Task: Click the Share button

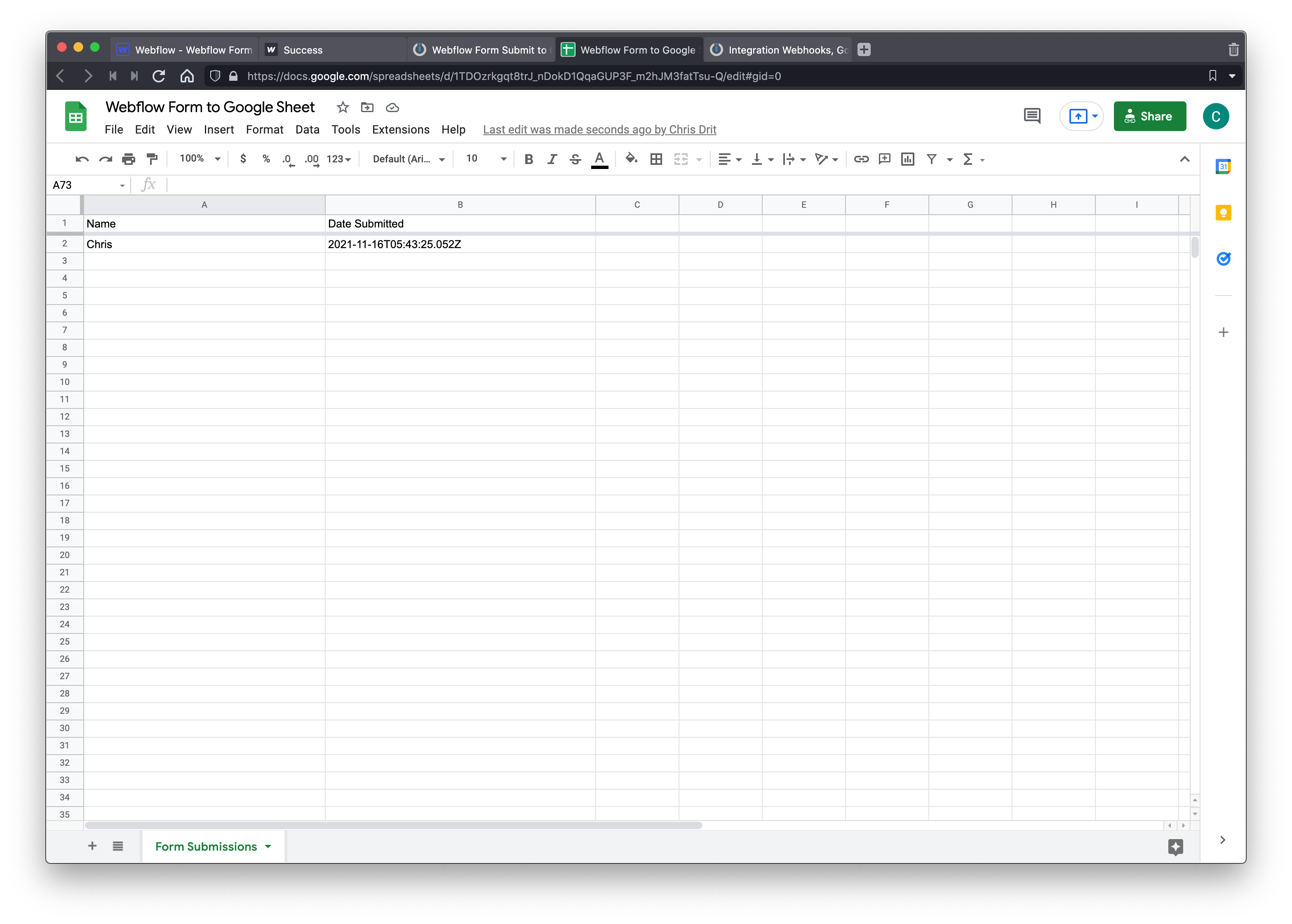Action: 1149,117
